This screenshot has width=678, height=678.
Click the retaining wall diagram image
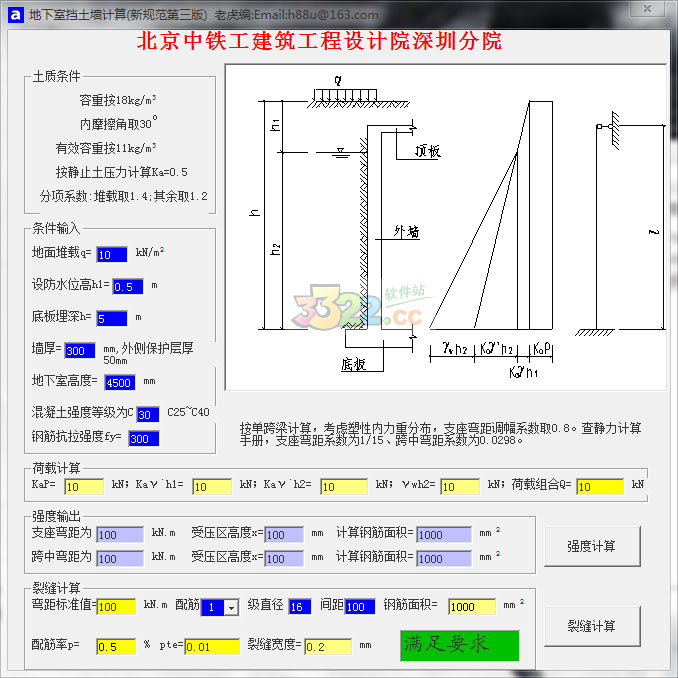(446, 228)
